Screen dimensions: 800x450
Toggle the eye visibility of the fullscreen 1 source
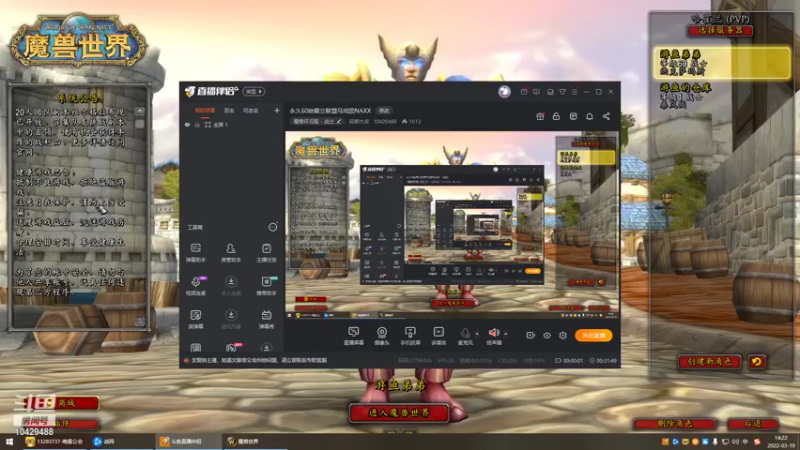tap(187, 124)
